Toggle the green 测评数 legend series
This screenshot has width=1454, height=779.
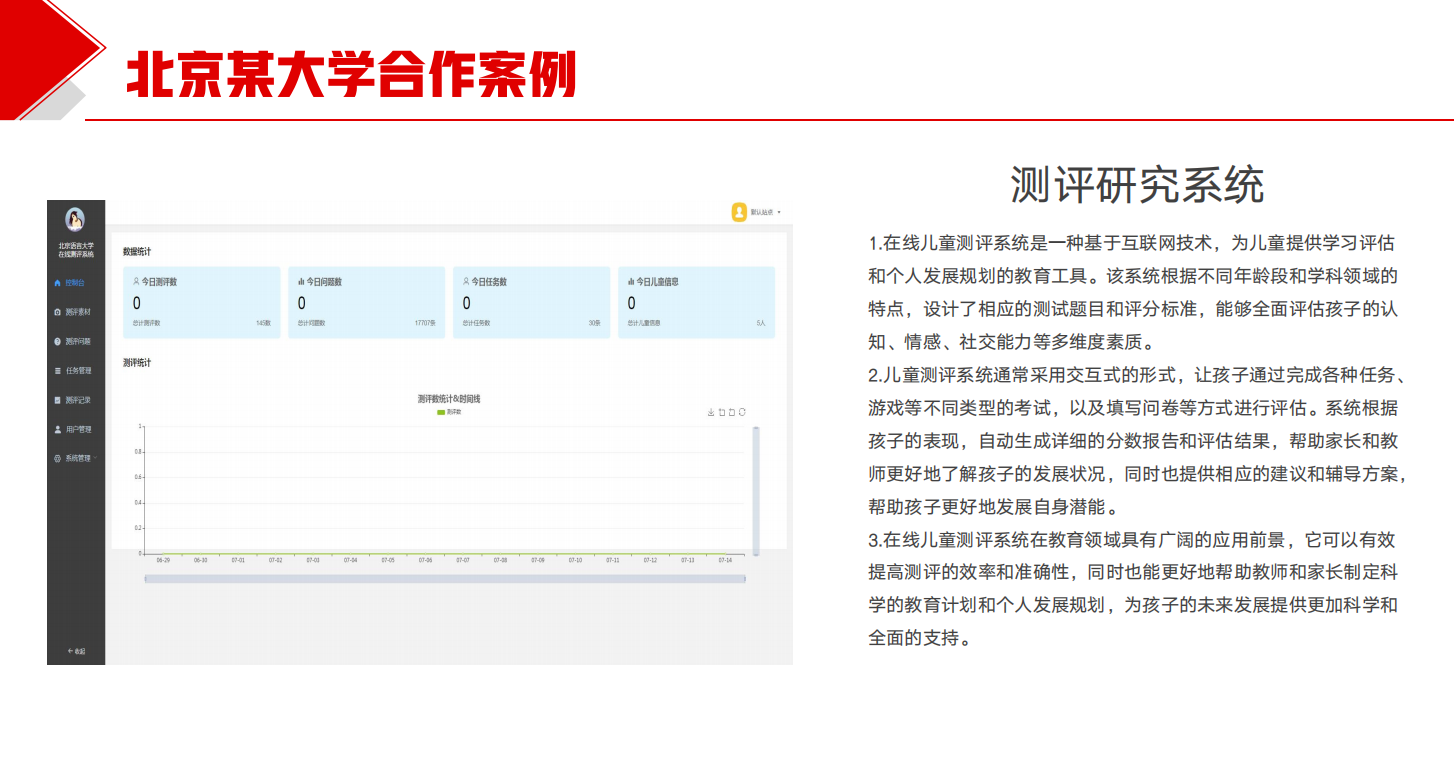pyautogui.click(x=449, y=412)
